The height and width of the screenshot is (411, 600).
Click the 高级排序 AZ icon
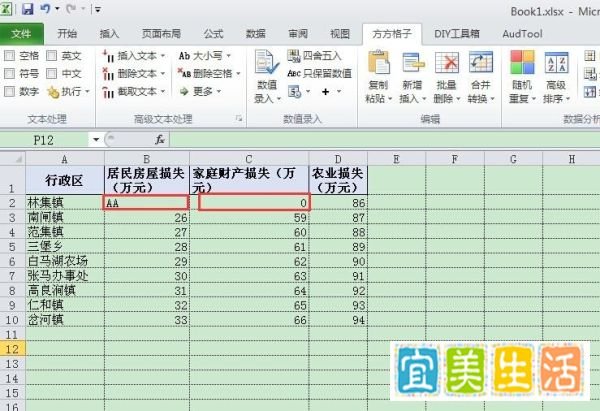(x=556, y=62)
